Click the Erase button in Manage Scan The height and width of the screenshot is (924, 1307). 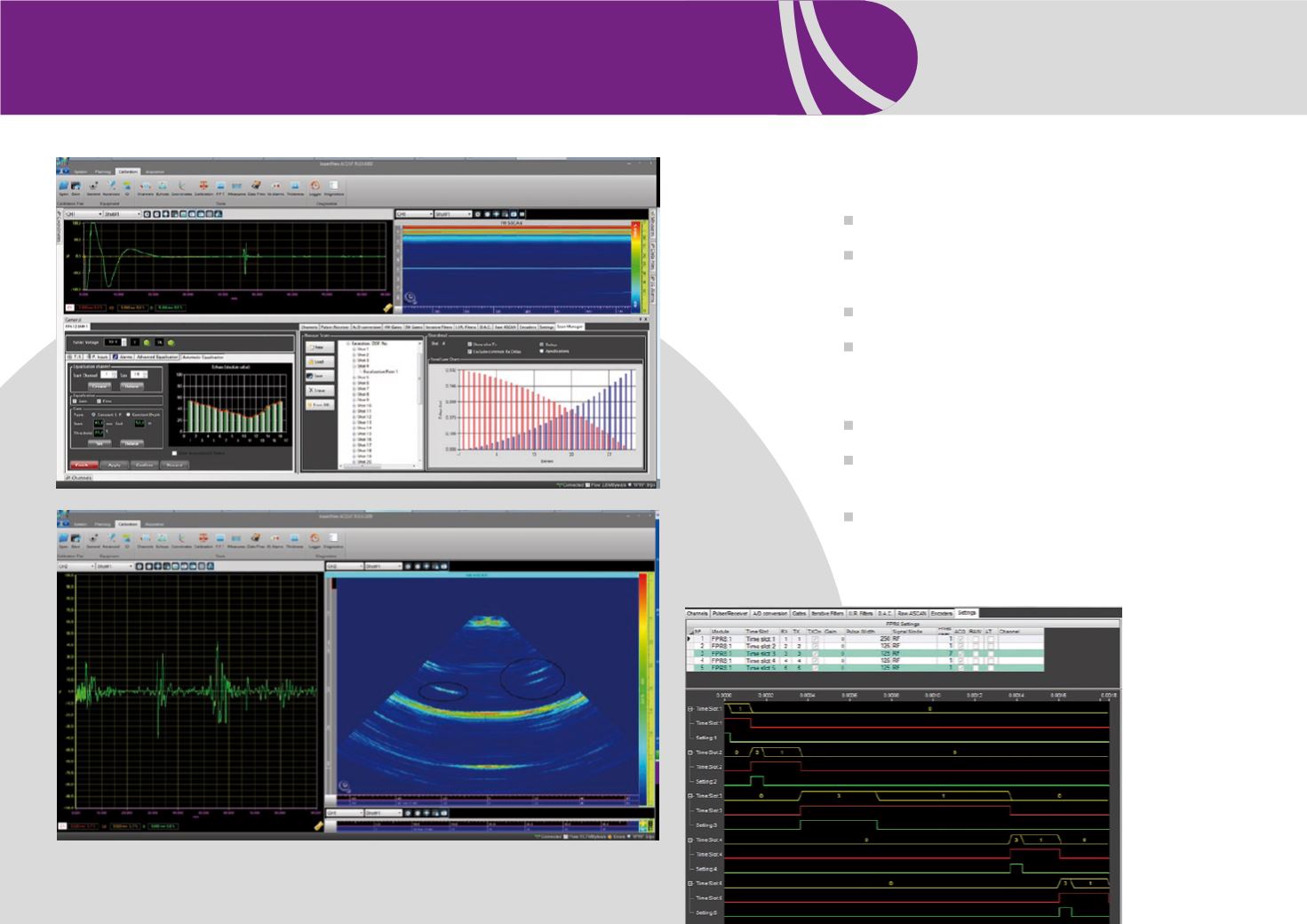[x=320, y=390]
